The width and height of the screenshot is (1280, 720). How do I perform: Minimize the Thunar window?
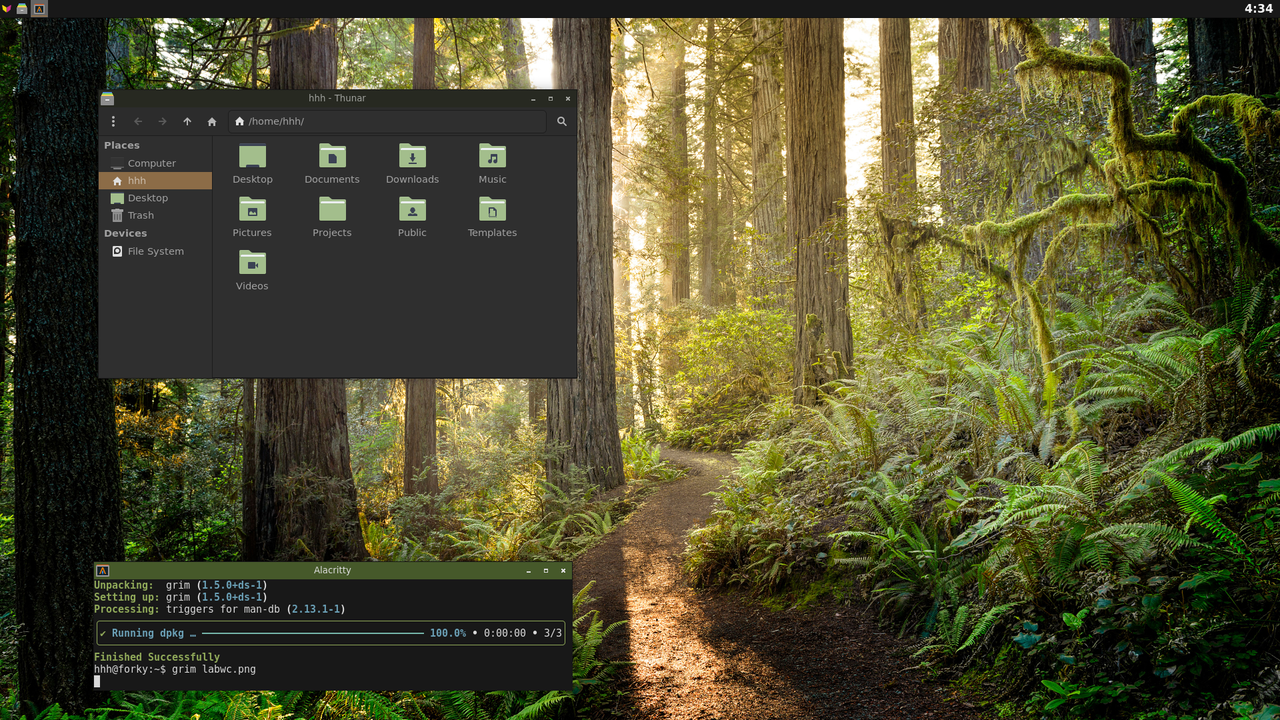534,98
